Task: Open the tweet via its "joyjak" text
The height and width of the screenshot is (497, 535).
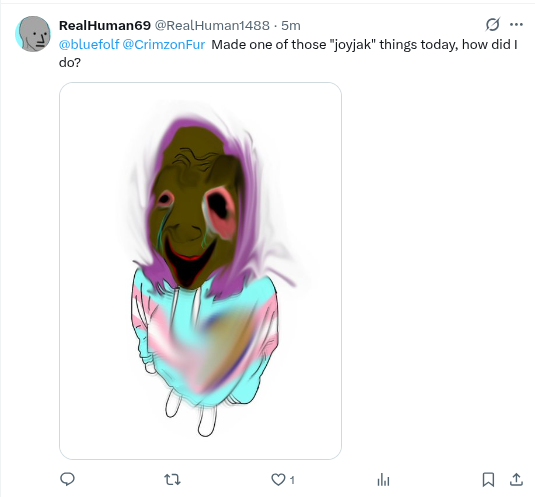Action: point(351,45)
